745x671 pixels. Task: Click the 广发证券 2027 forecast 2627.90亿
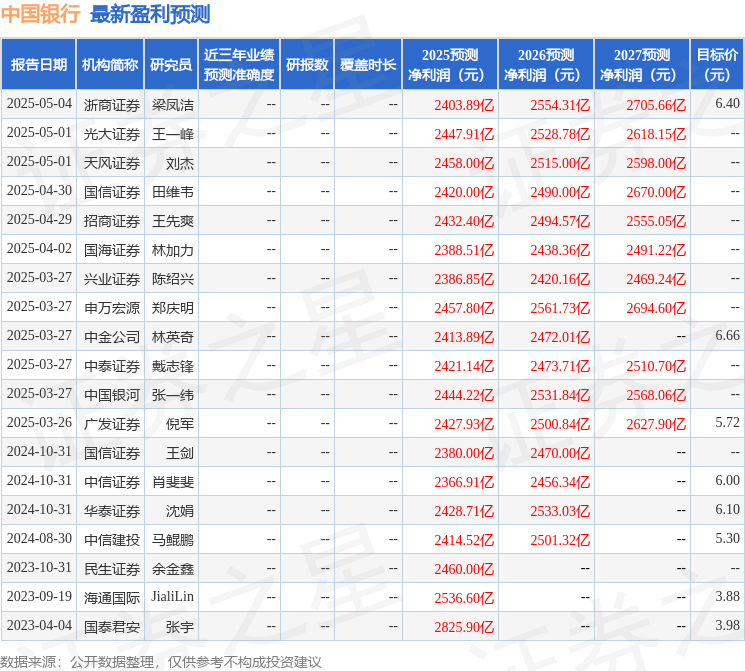coord(656,424)
